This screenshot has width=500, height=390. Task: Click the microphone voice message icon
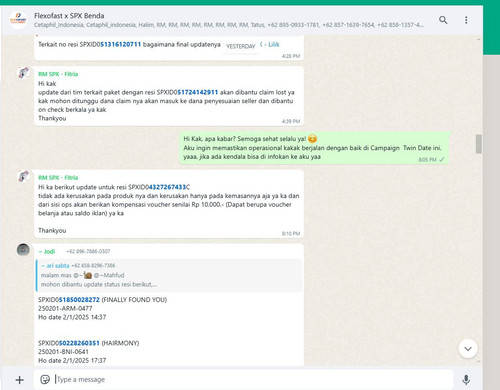point(466,380)
